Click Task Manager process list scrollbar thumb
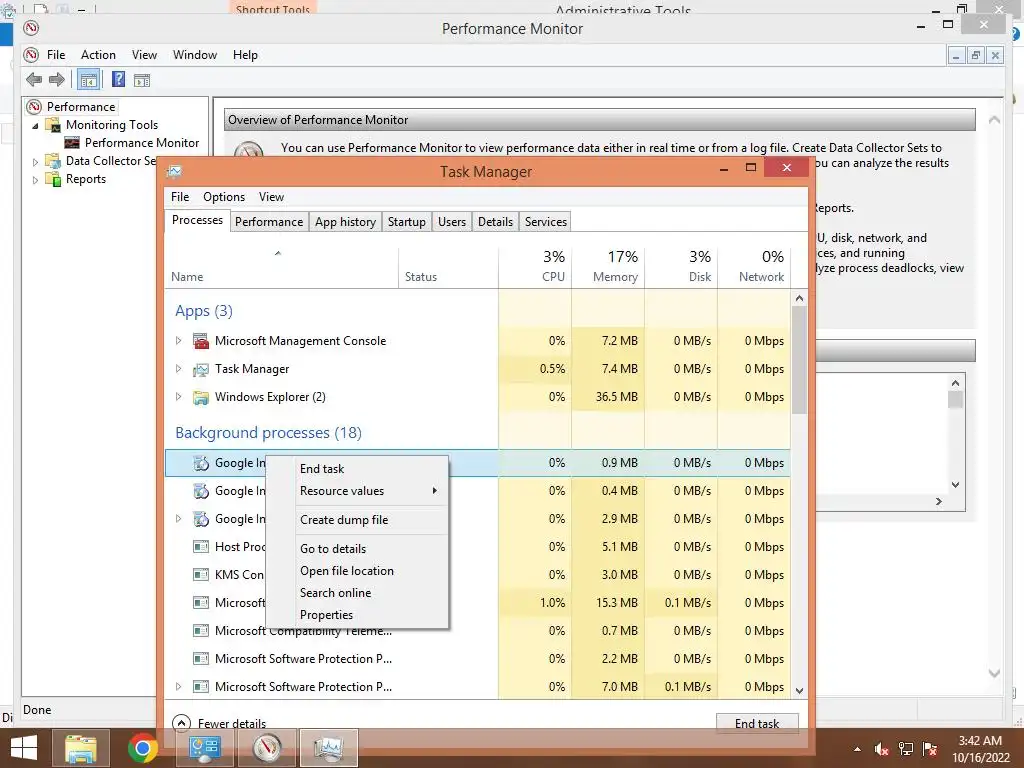Viewport: 1024px width, 768px height. coord(799,360)
